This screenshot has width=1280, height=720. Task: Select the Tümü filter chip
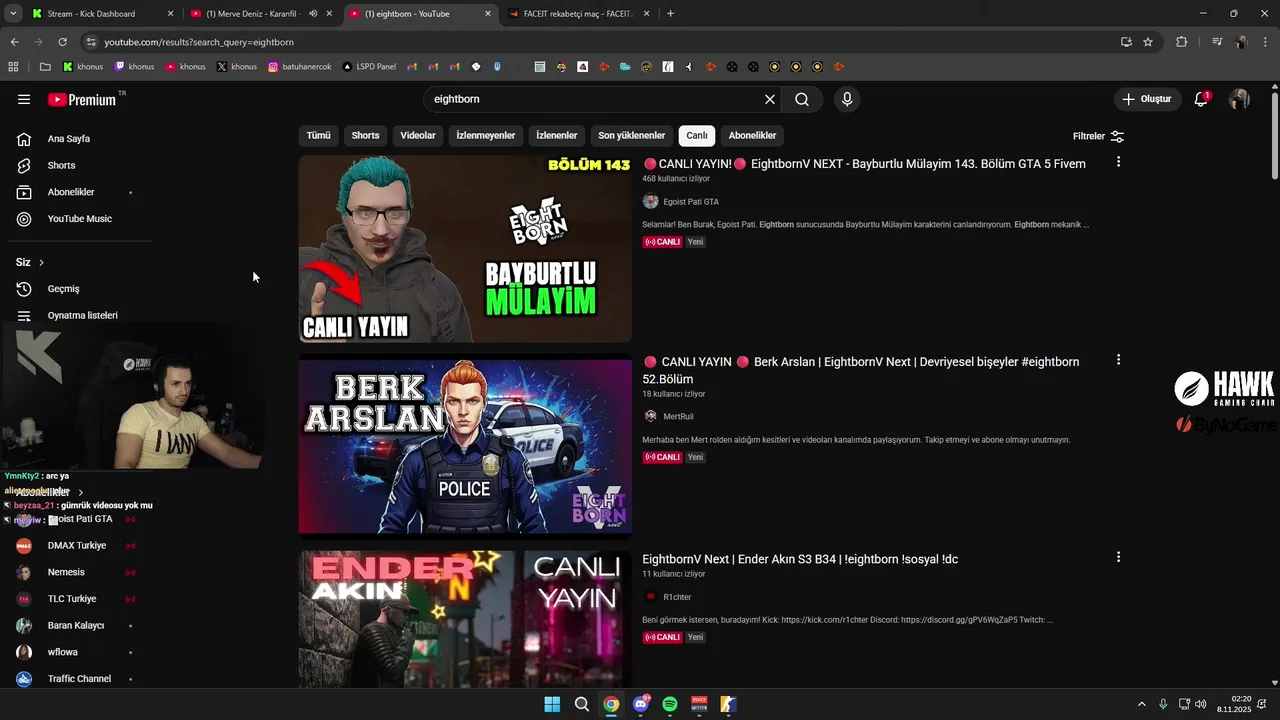click(318, 136)
